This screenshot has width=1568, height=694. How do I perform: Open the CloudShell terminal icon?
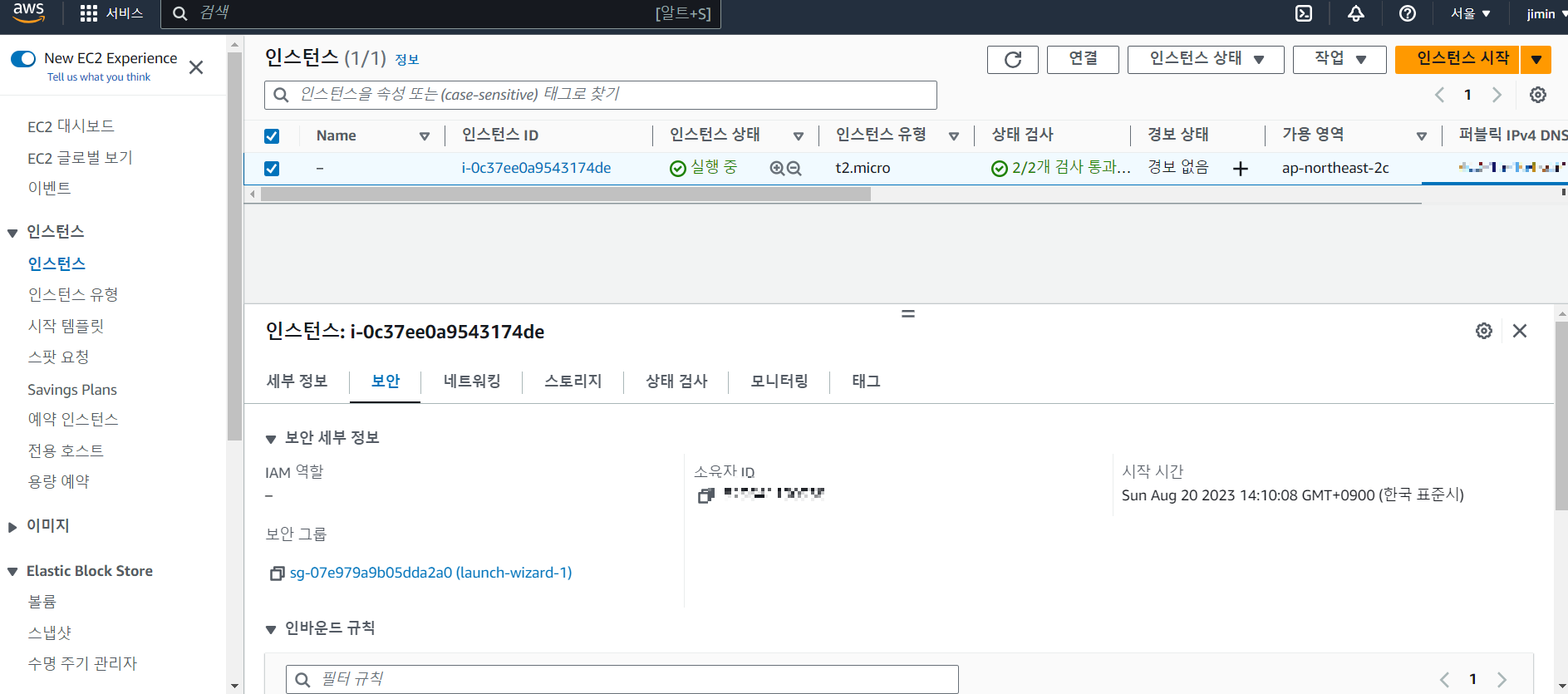1304,13
